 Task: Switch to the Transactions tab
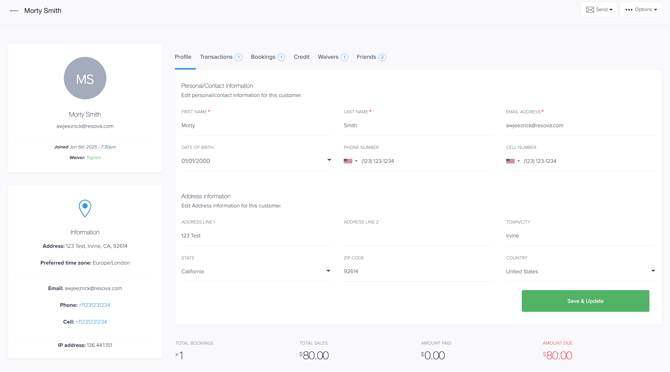point(216,57)
